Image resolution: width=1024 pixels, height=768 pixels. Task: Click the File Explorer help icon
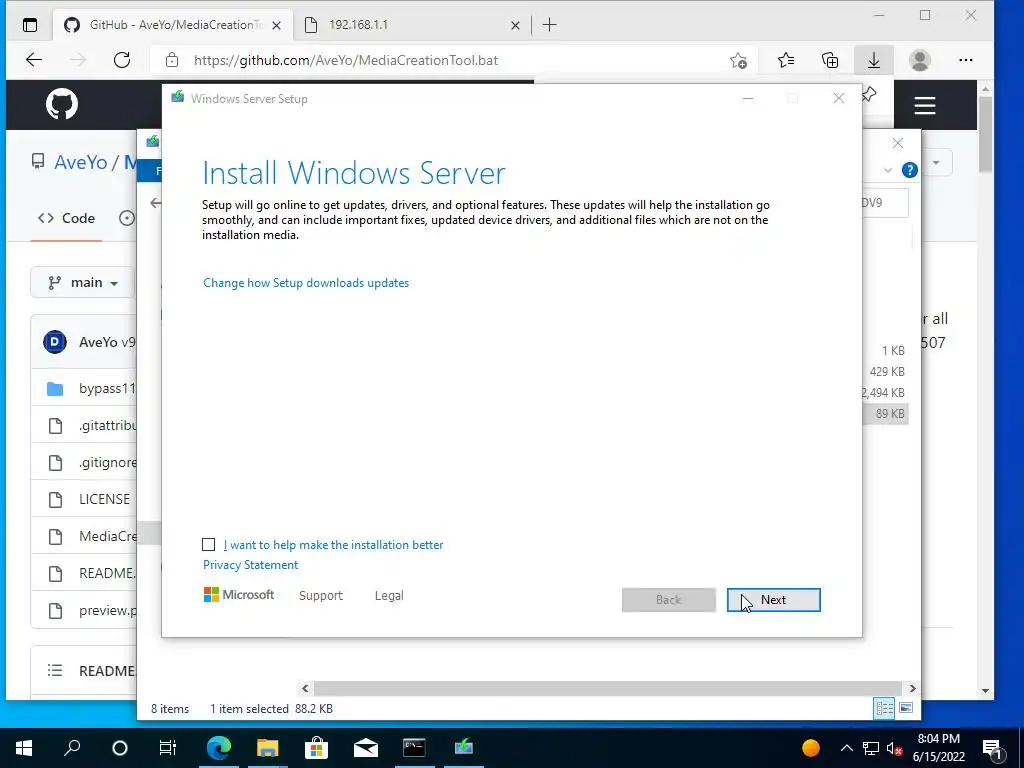909,170
